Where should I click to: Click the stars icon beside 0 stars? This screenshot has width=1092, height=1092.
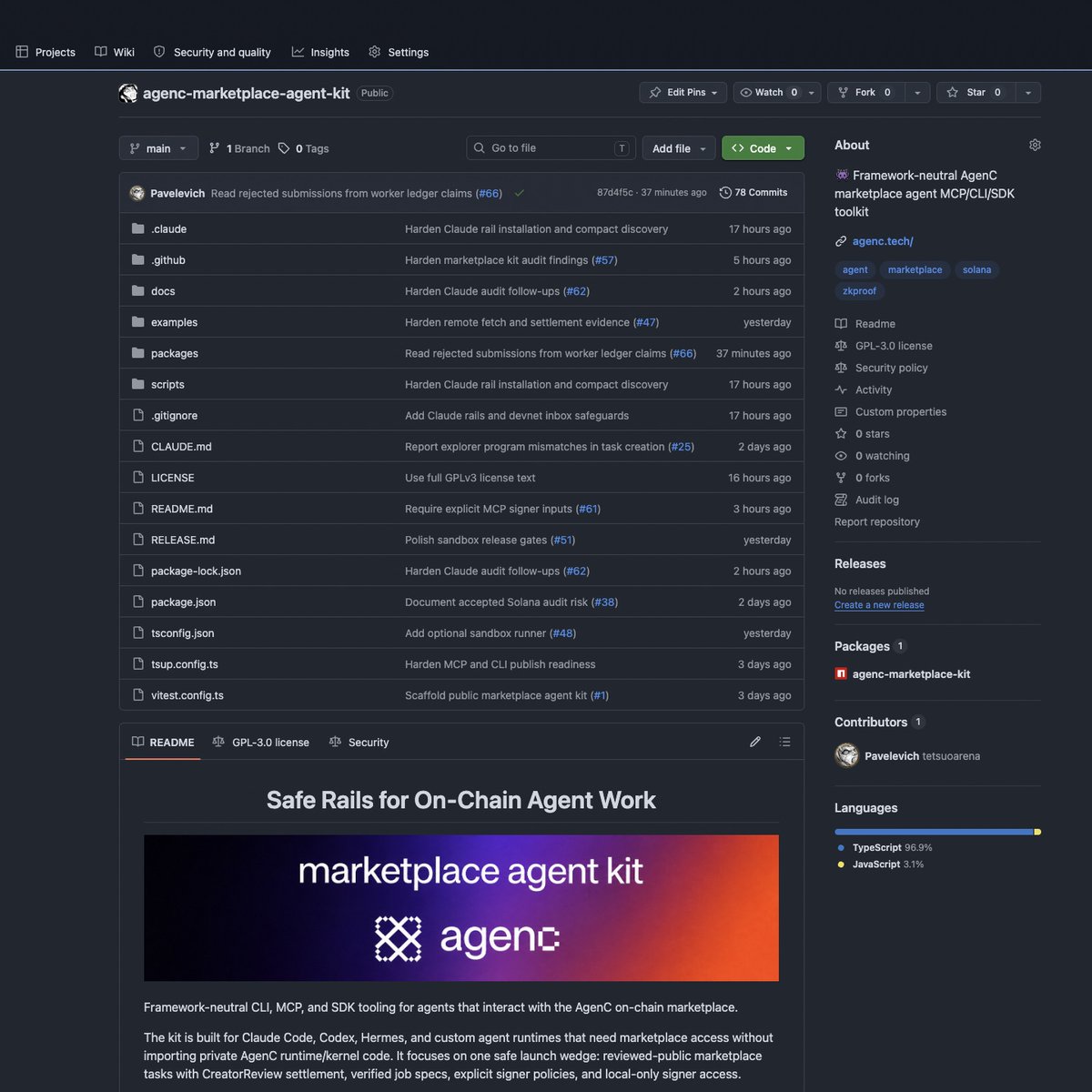841,433
